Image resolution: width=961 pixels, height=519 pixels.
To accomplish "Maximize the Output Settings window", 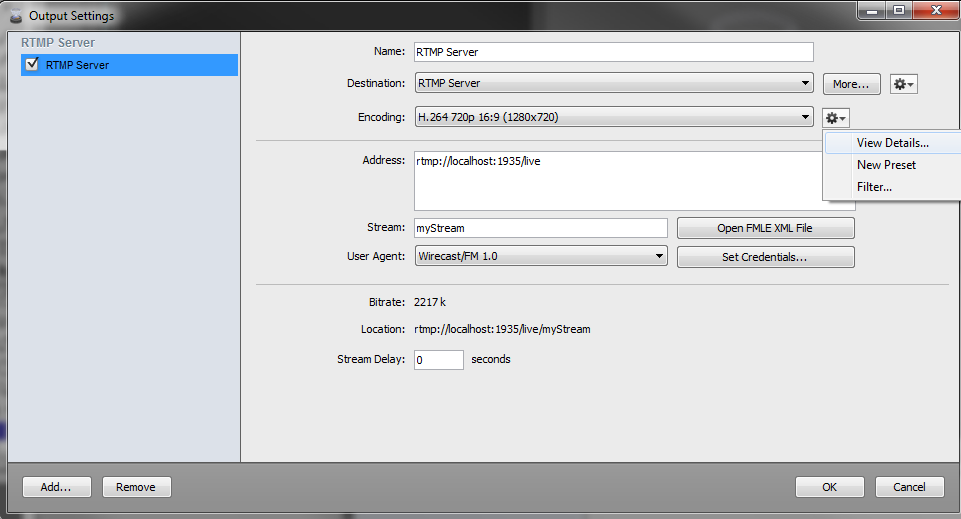I will (898, 10).
